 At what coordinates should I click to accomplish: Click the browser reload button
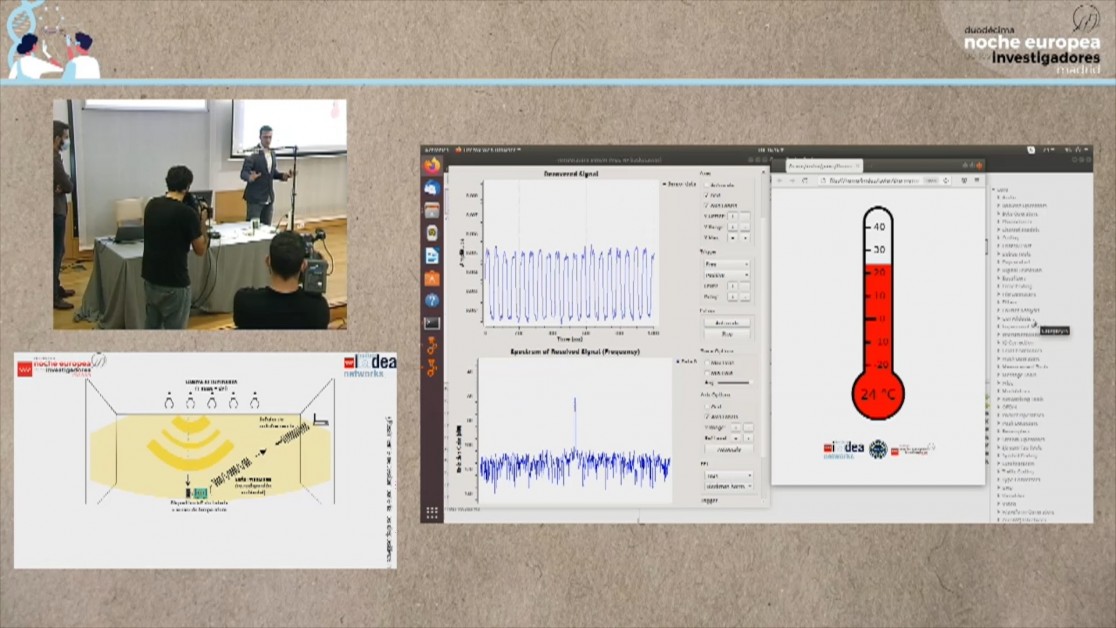point(806,180)
